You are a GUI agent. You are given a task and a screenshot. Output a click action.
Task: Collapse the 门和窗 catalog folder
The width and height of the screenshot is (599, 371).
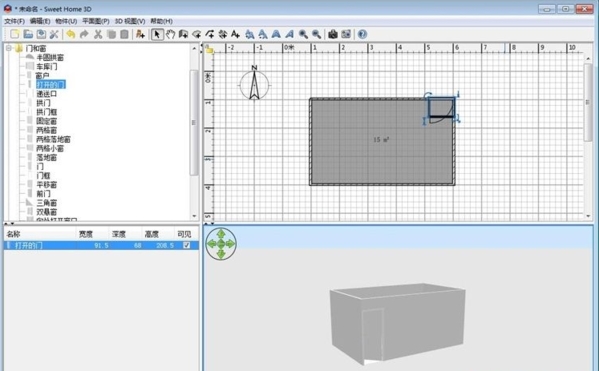pos(8,48)
